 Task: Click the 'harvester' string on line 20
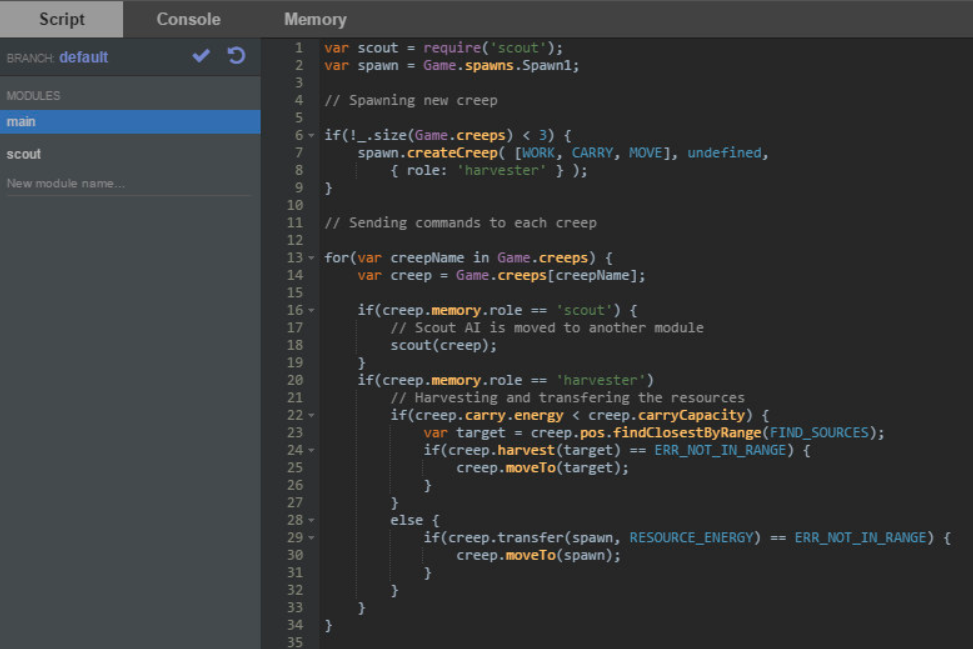click(x=601, y=380)
